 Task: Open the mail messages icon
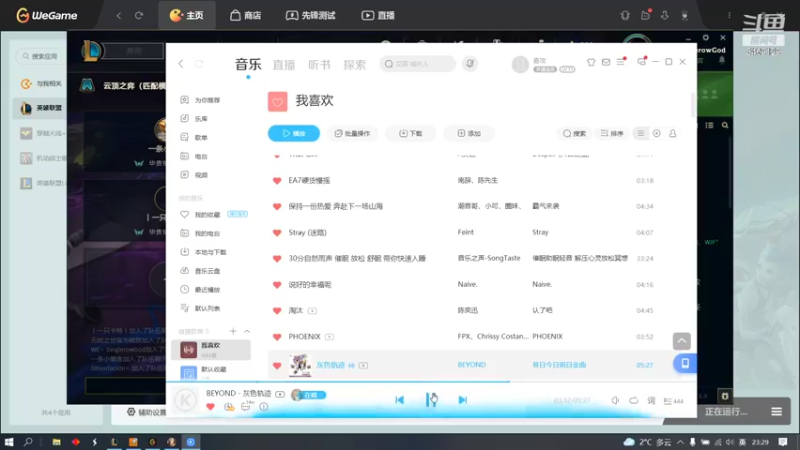point(606,62)
